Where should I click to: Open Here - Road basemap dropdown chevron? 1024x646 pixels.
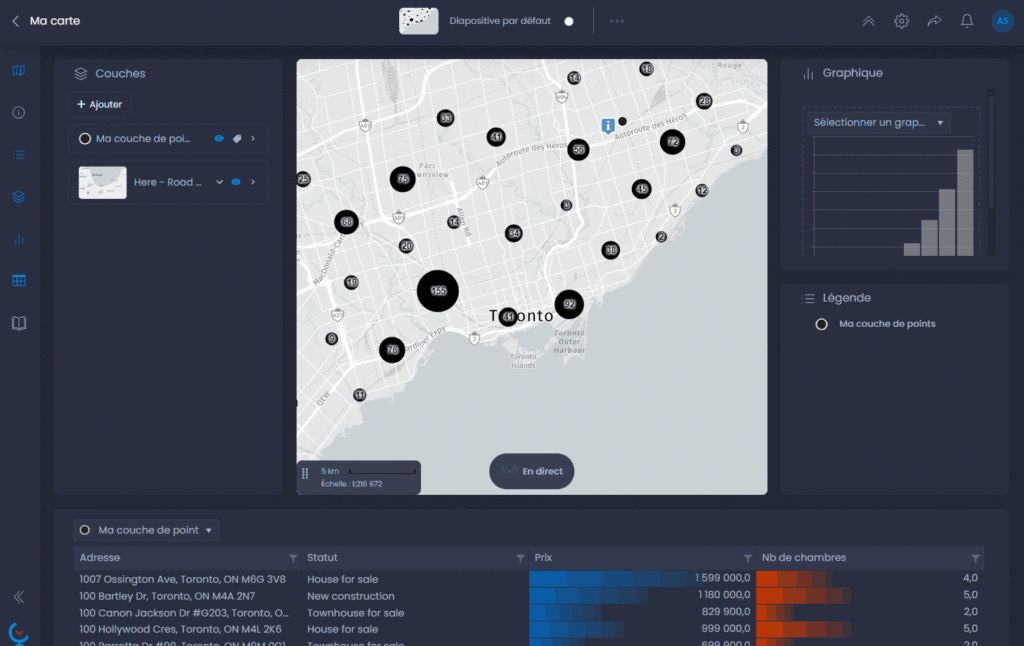pos(219,182)
